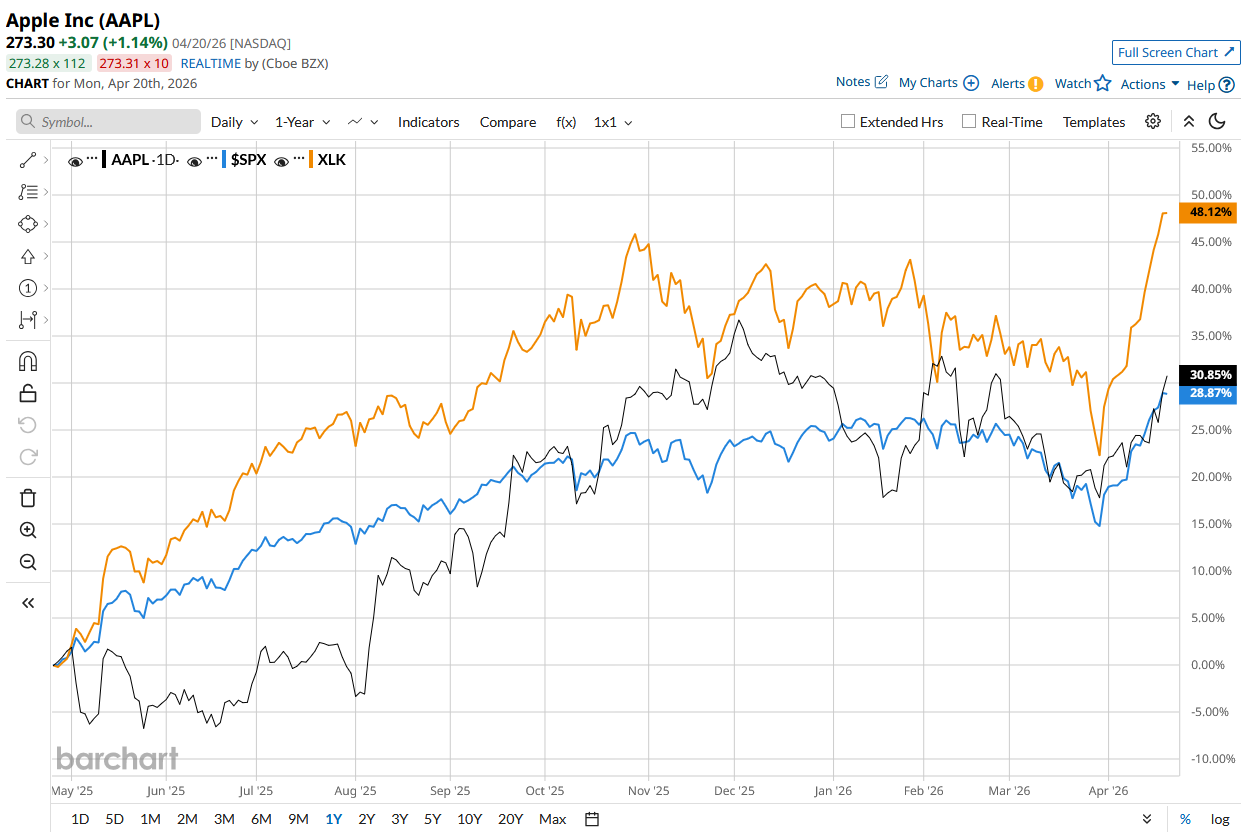Click the Full Screen Chart button

point(1176,53)
